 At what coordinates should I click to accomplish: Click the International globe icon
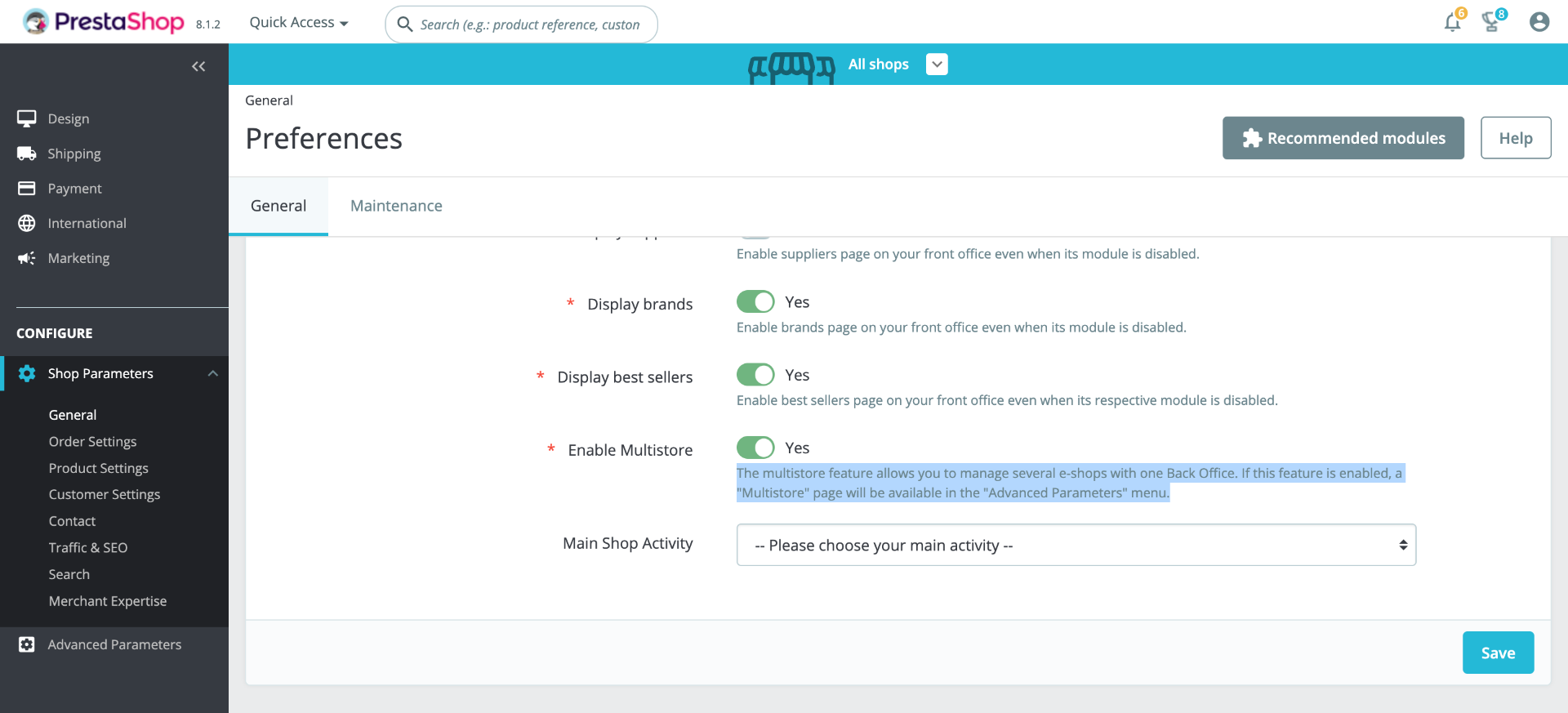pyautogui.click(x=27, y=223)
